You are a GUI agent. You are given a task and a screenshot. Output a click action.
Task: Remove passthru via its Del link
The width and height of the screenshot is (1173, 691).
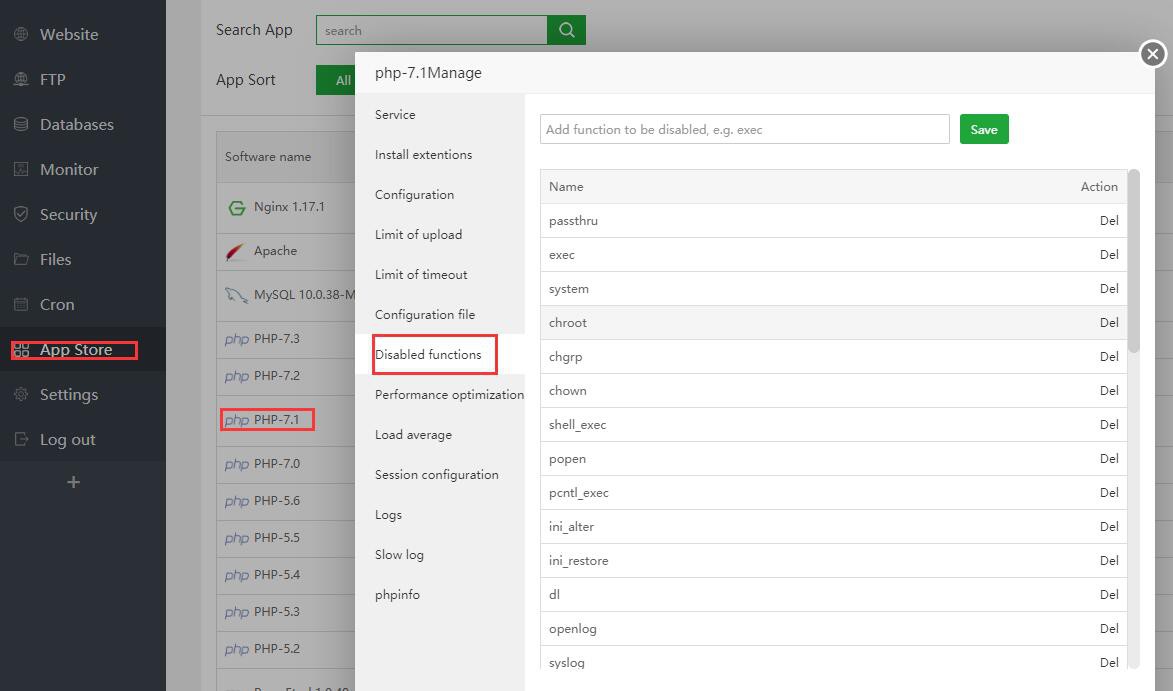(x=1108, y=221)
